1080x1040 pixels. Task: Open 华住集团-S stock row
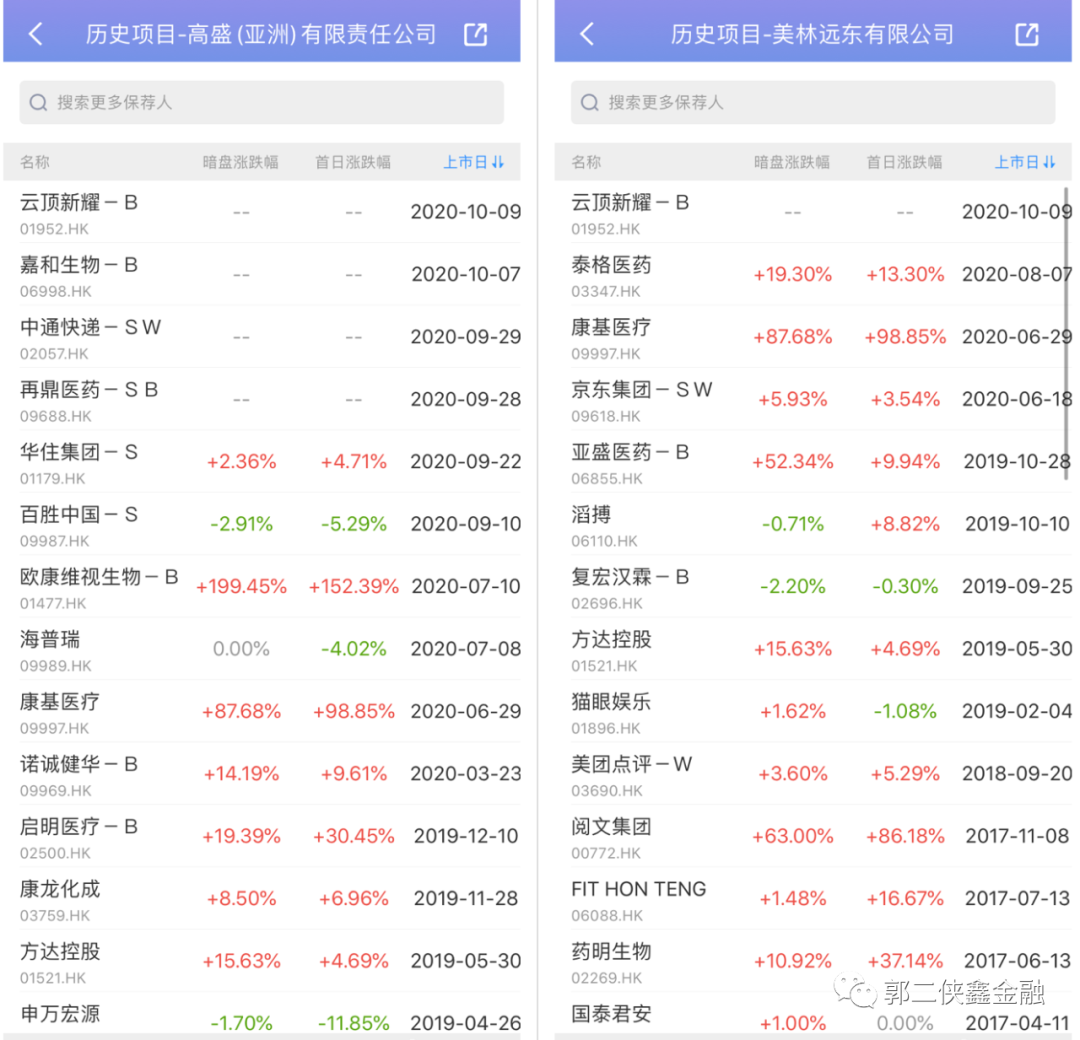pyautogui.click(x=262, y=461)
